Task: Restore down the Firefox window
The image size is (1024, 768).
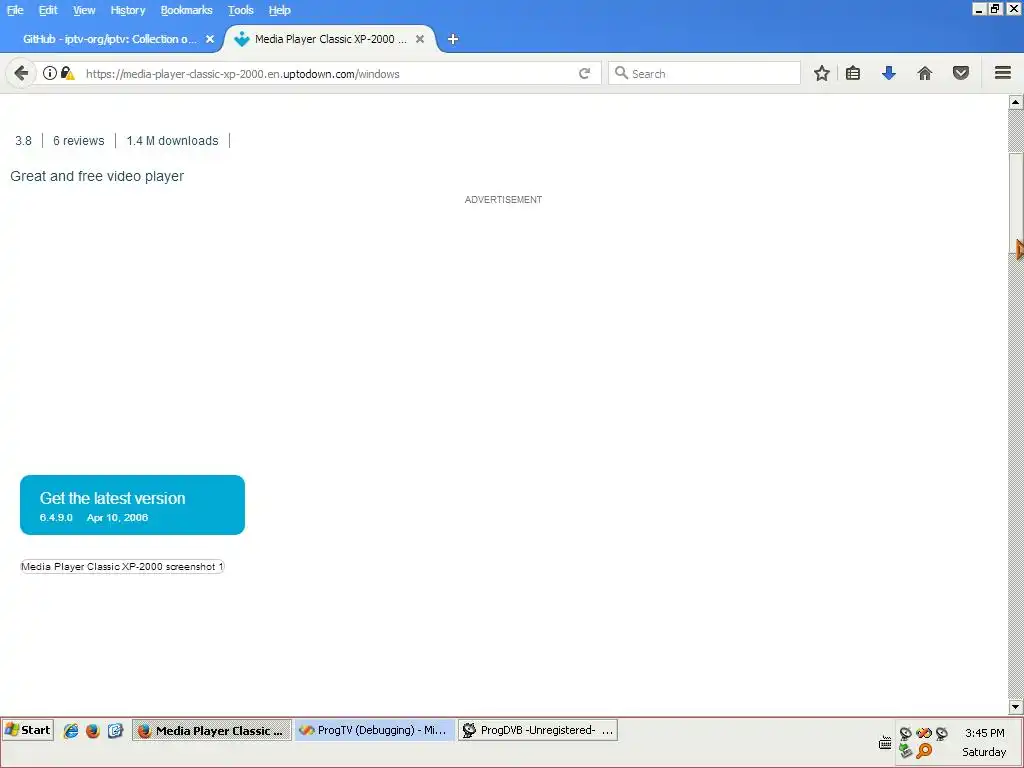Action: click(995, 8)
